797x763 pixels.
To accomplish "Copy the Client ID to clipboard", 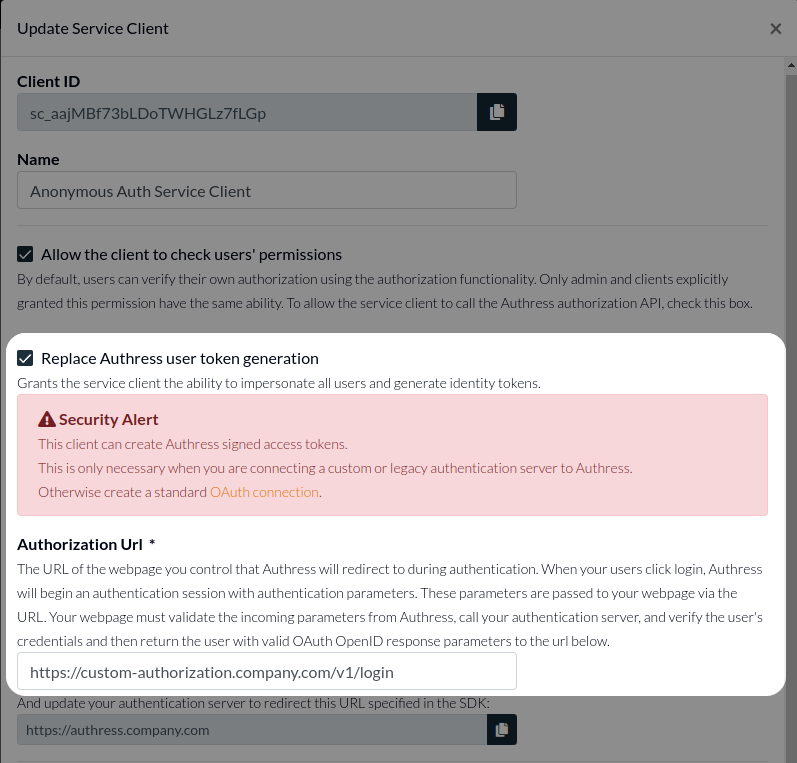I will coord(497,112).
